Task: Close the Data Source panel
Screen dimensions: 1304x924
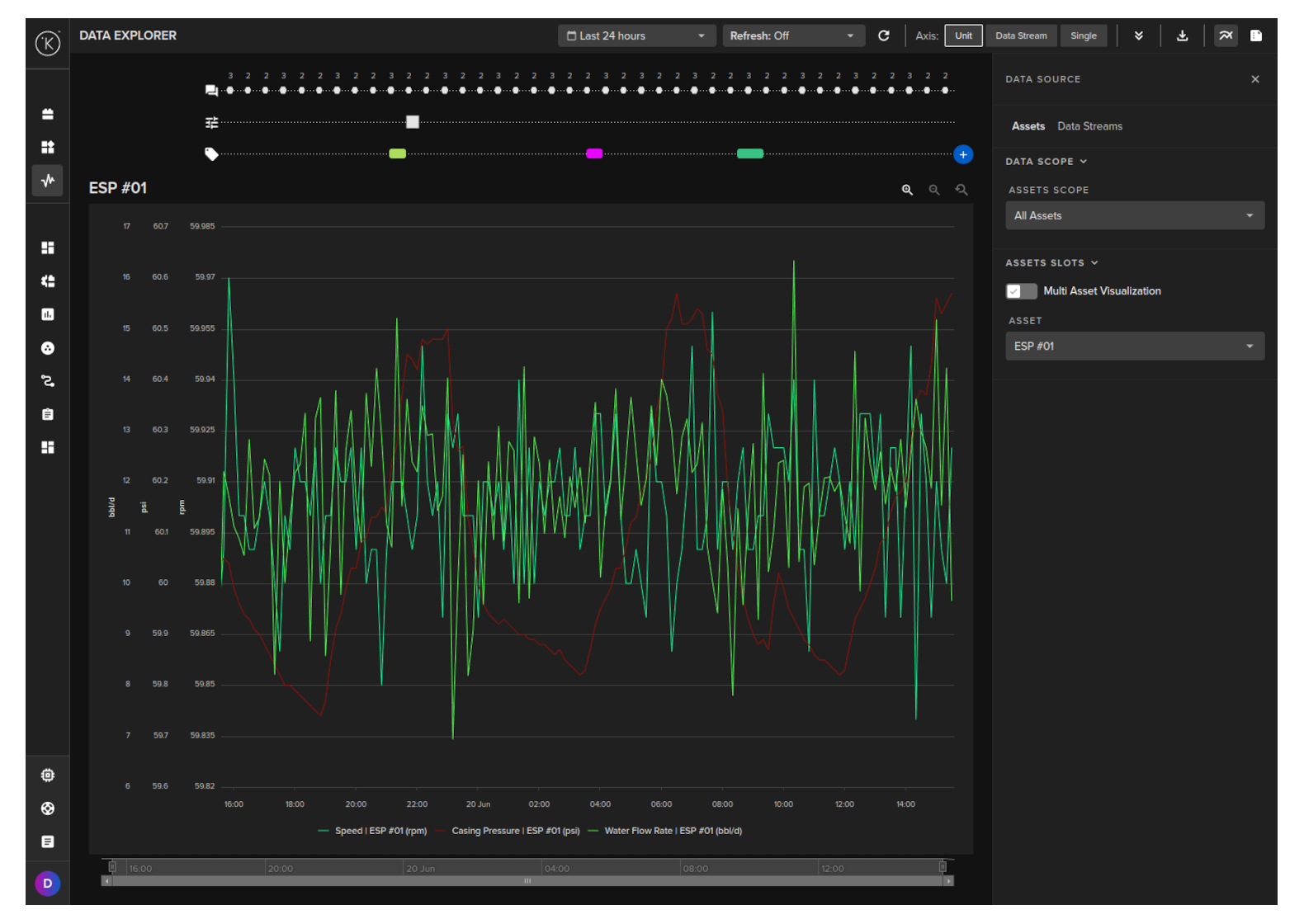Action: (x=1254, y=79)
